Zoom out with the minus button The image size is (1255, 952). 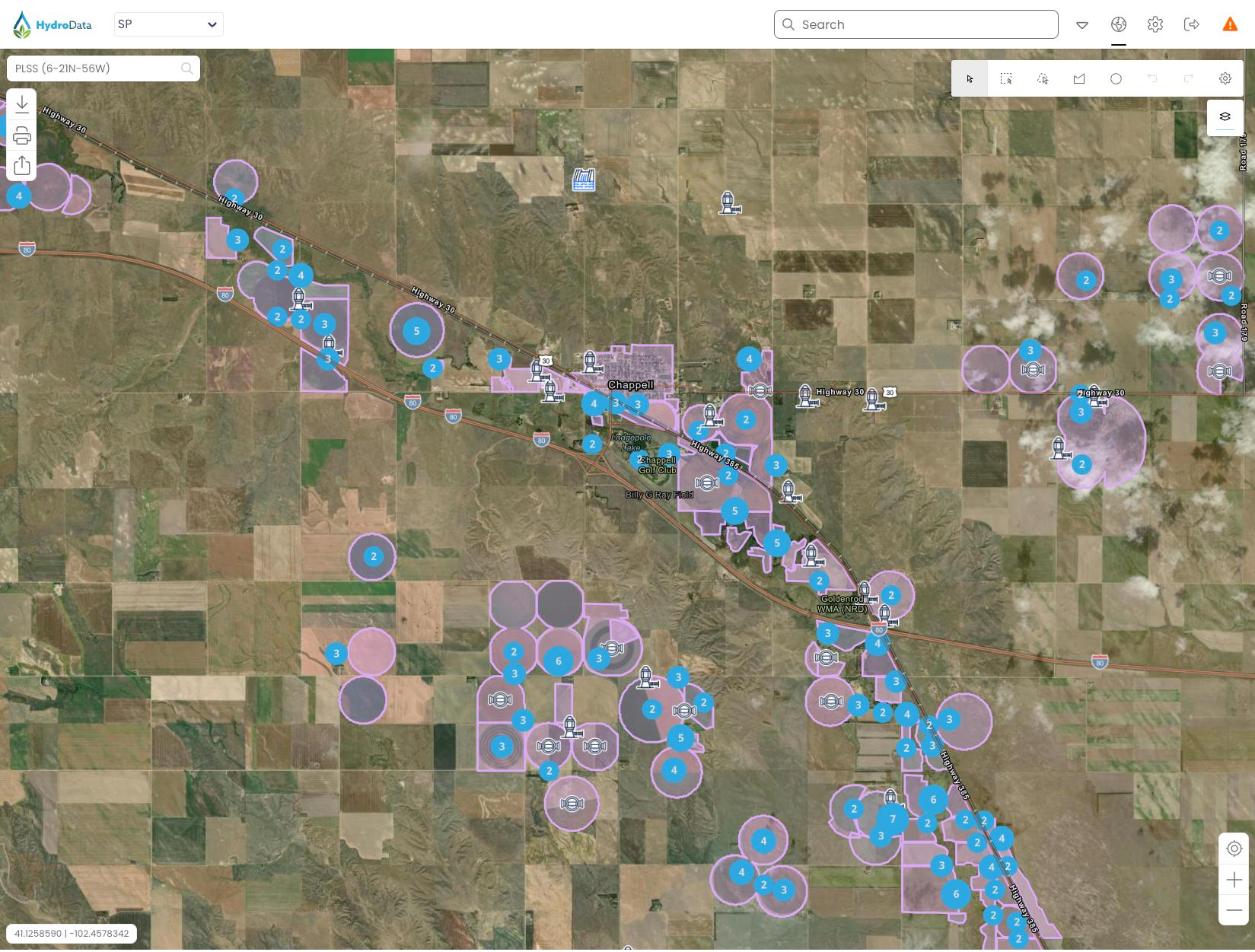pyautogui.click(x=1234, y=910)
